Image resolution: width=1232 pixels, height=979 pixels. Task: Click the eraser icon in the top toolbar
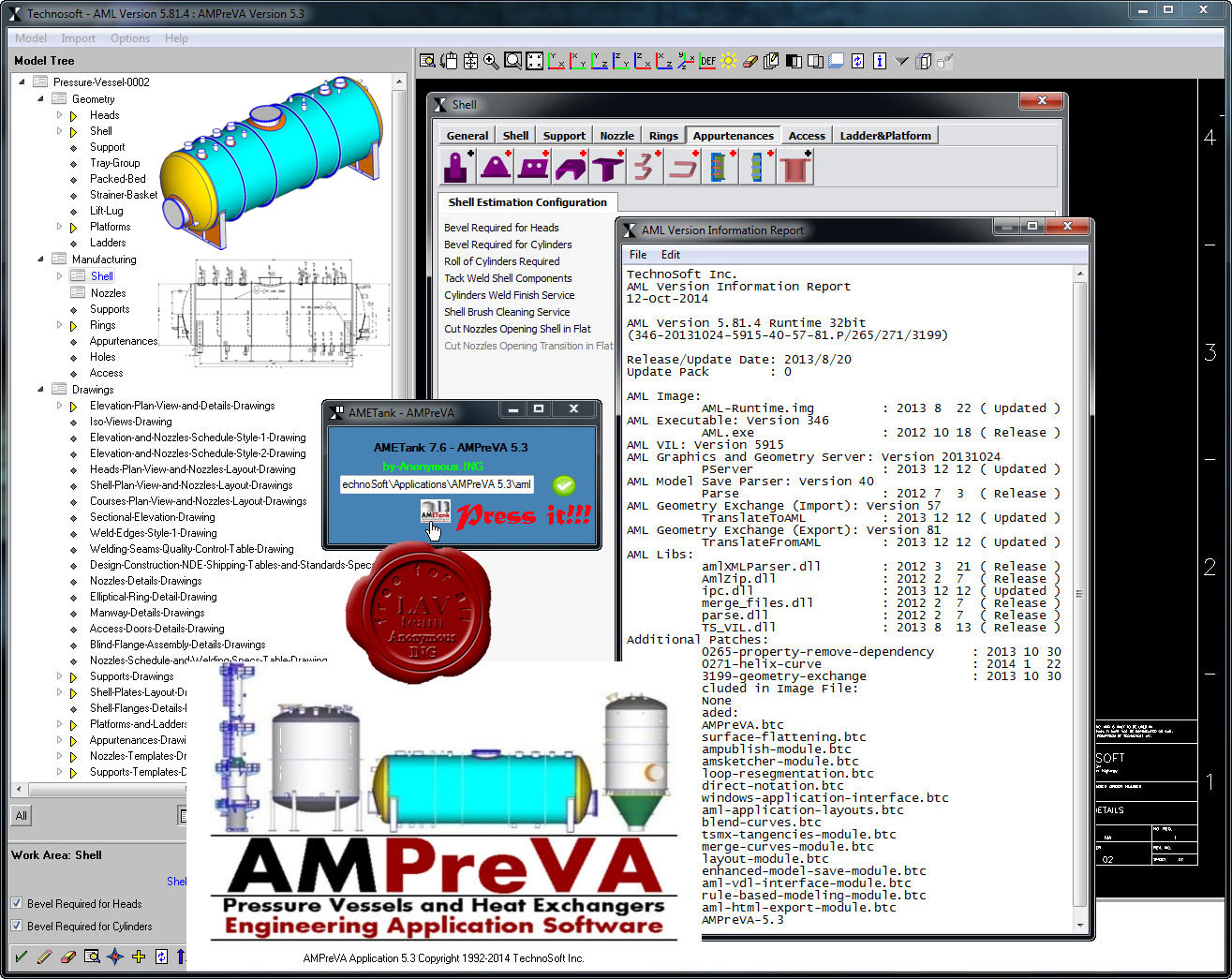pos(750,61)
